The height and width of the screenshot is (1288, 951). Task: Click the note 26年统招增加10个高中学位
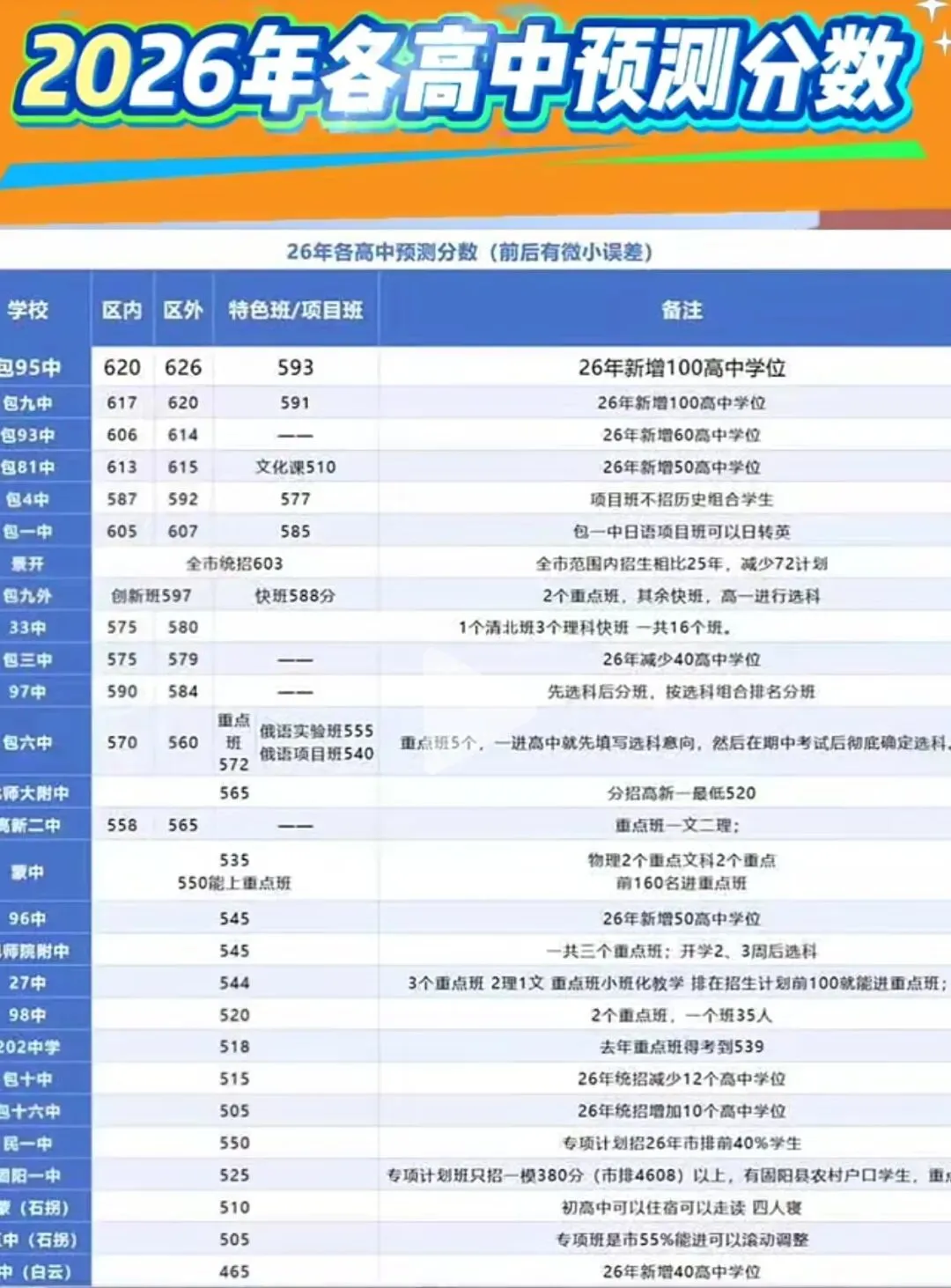(682, 1112)
